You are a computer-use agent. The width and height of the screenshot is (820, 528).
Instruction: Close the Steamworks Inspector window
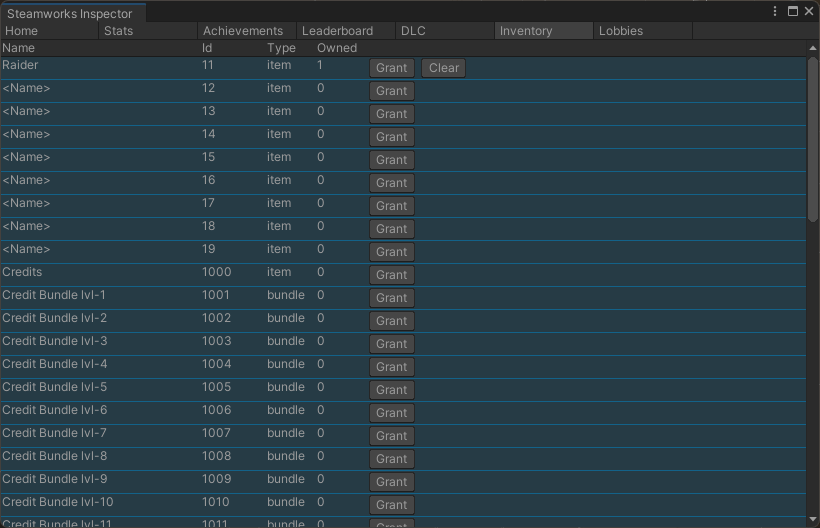coord(809,11)
